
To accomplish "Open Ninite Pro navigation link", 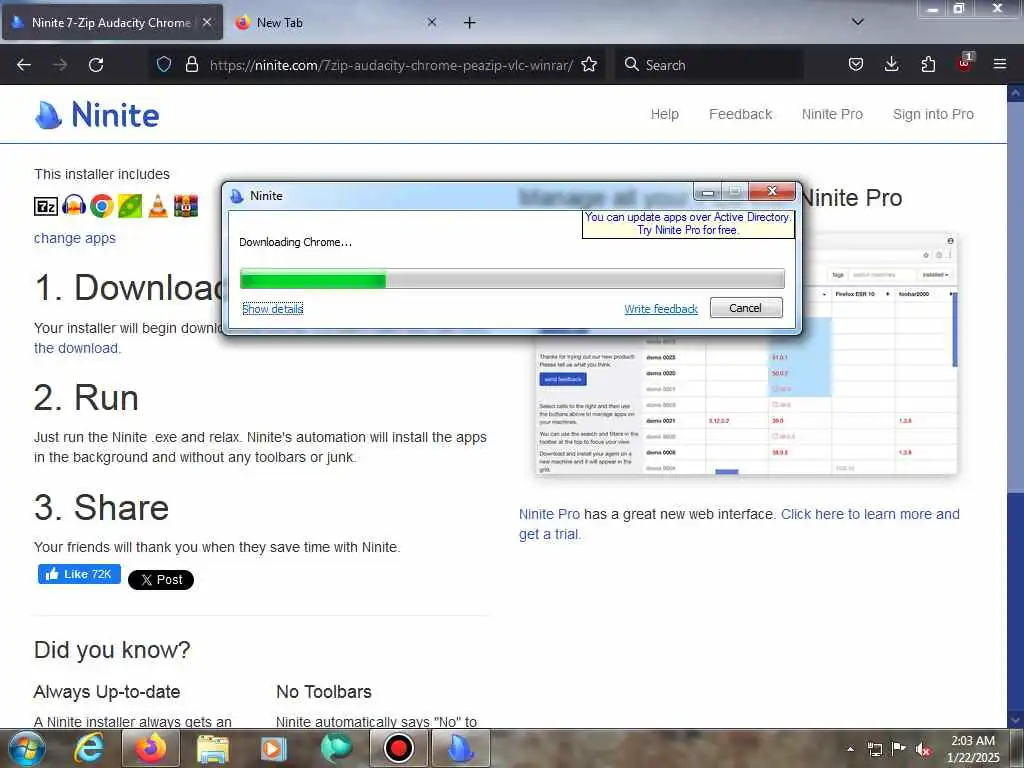I will click(x=832, y=114).
